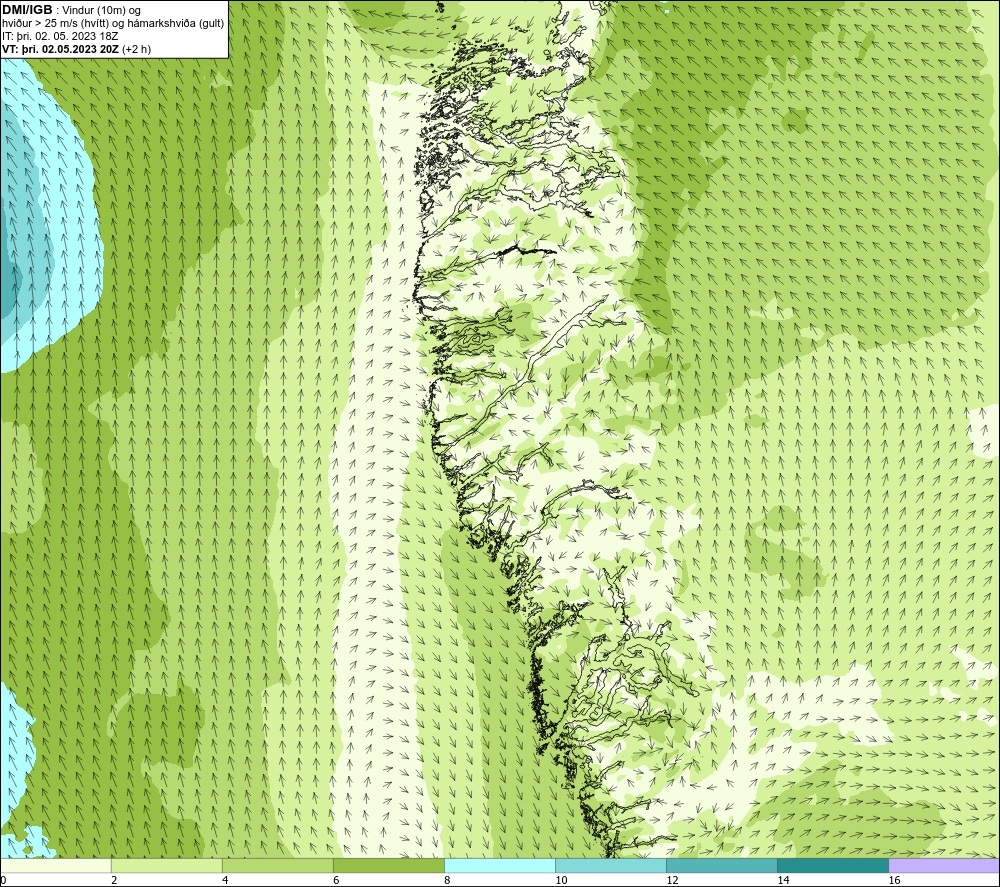Click the legend scale label '4'
The height and width of the screenshot is (887, 1000).
pyautogui.click(x=225, y=881)
